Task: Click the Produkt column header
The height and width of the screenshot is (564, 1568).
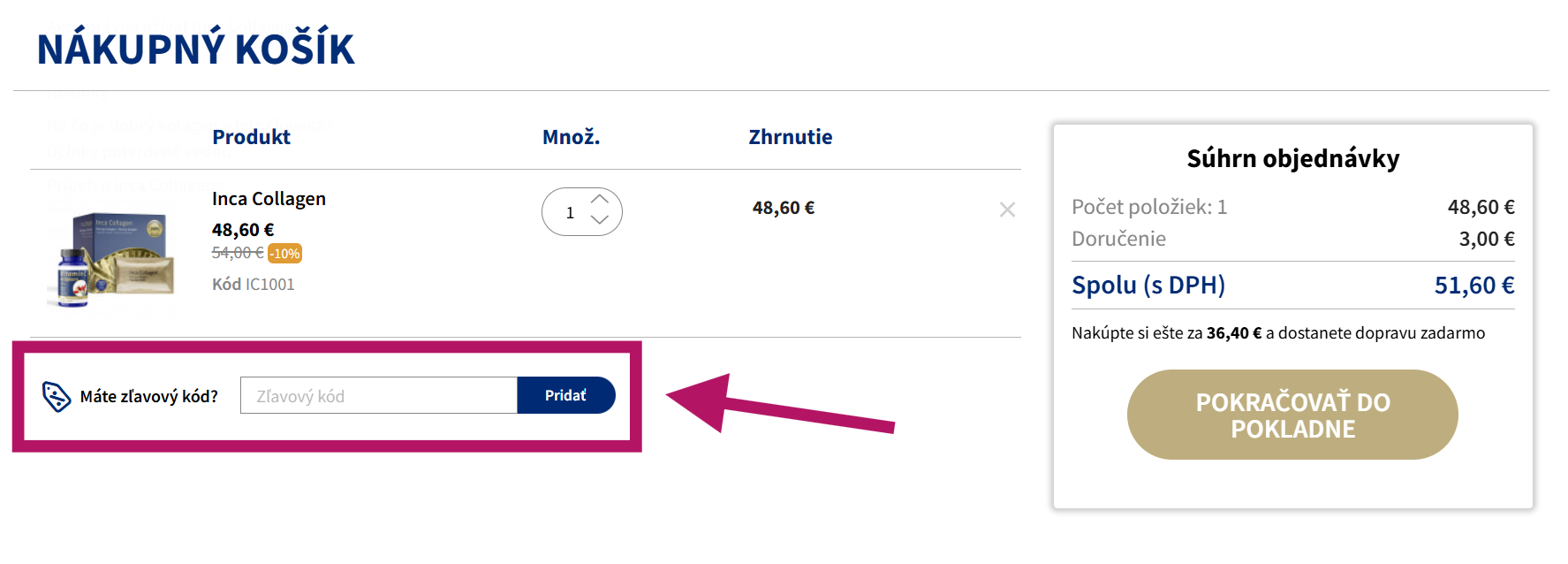Action: pos(250,136)
